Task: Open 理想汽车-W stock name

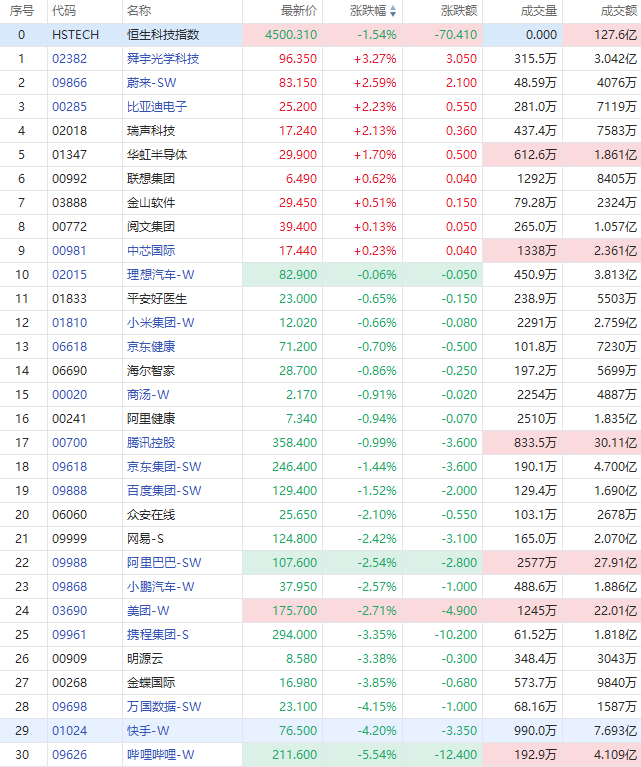Action: point(160,274)
